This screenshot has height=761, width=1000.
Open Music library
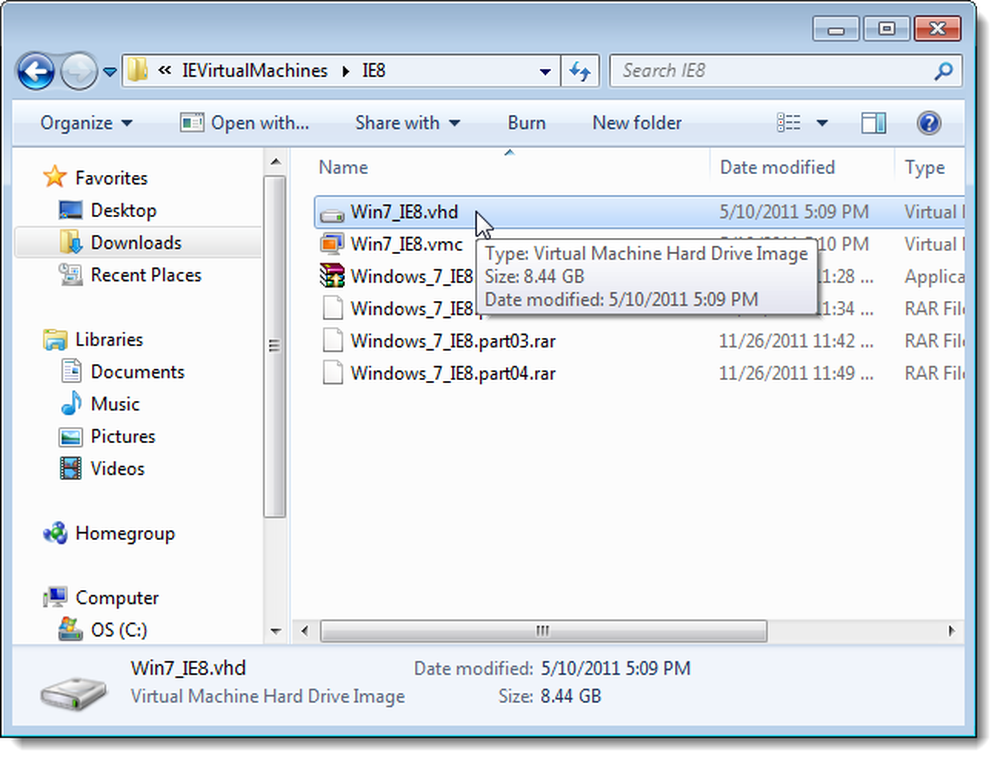tap(115, 404)
